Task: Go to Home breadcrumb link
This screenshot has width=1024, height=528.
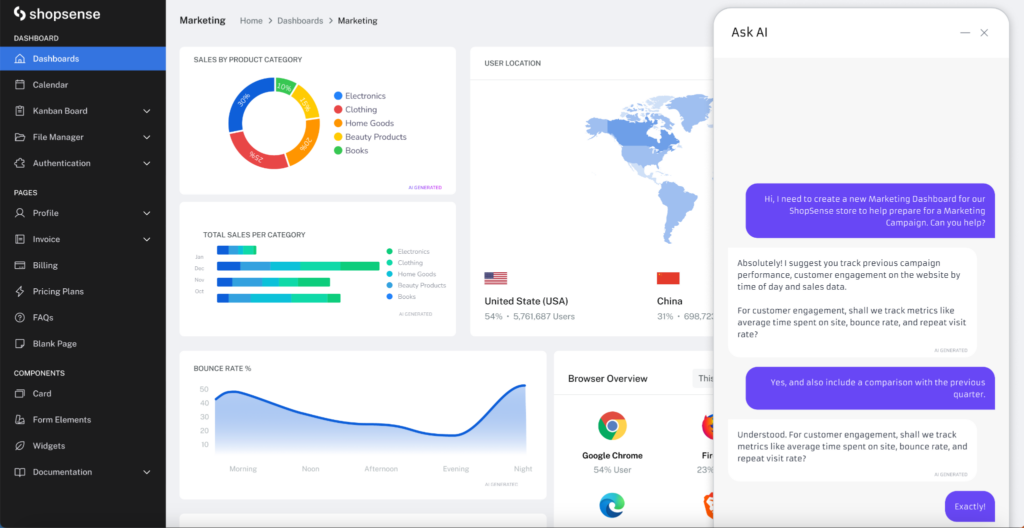Action: point(251,21)
